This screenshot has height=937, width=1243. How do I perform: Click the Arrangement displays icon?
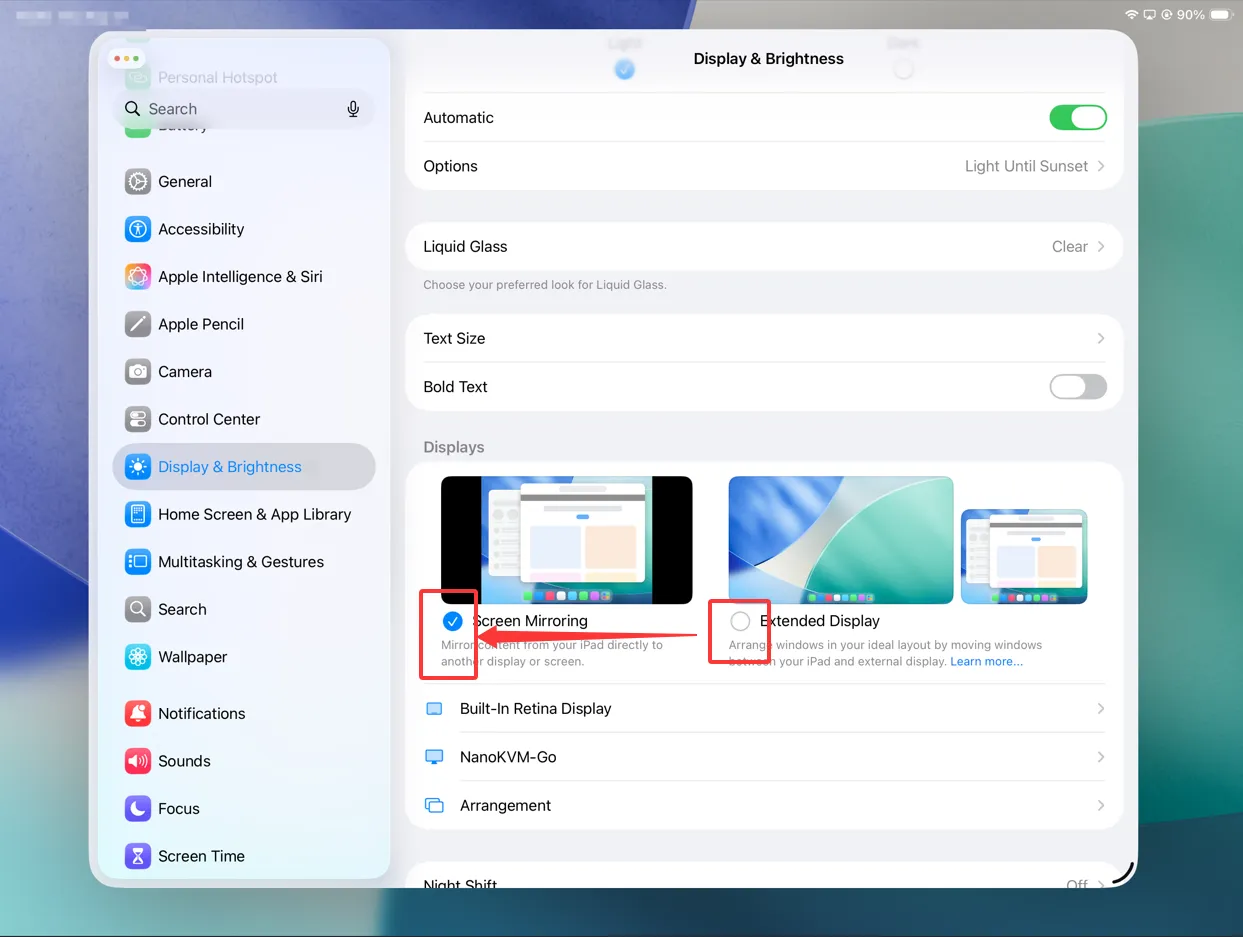coord(434,805)
